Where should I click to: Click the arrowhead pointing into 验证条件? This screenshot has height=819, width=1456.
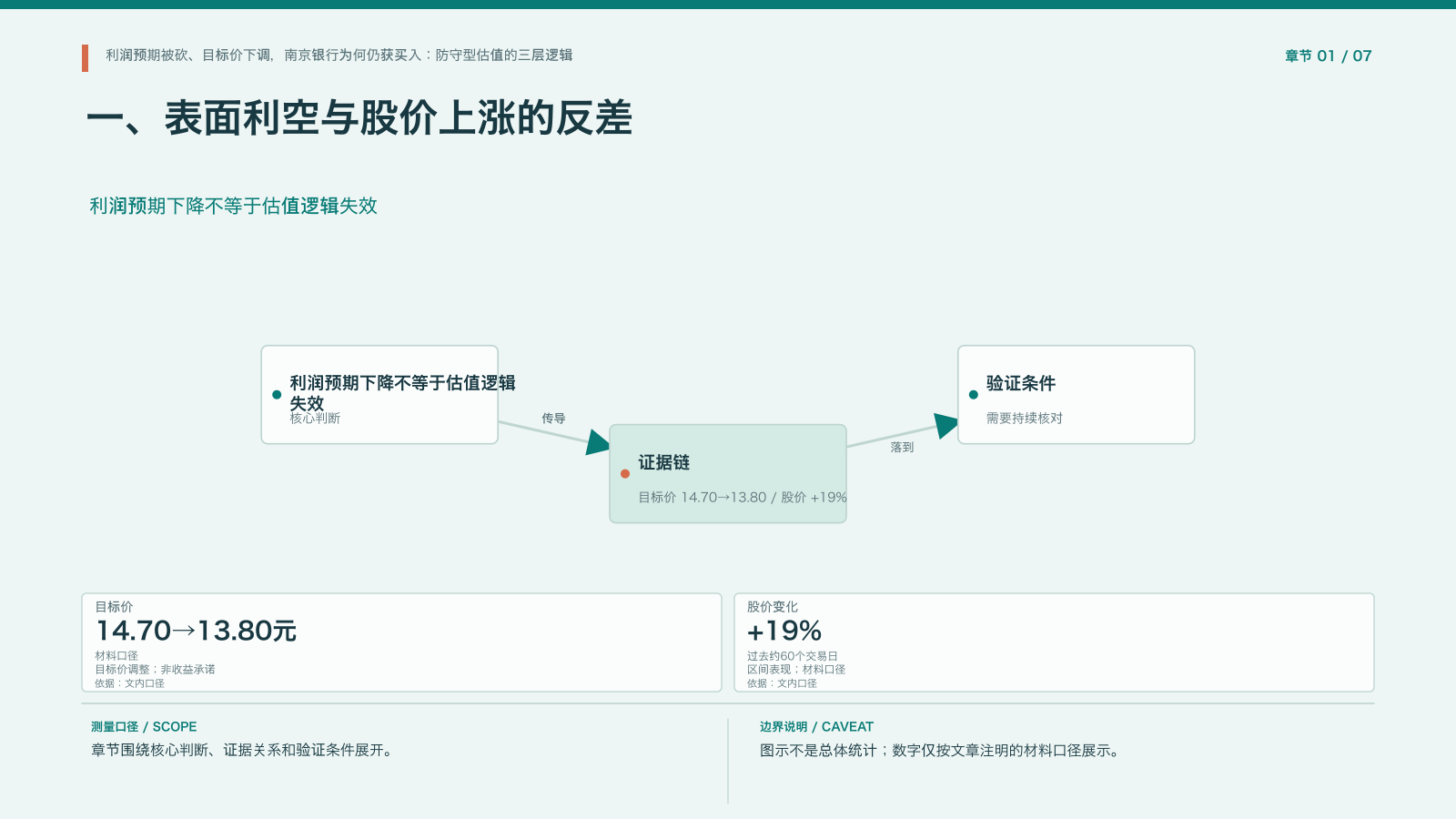[946, 425]
